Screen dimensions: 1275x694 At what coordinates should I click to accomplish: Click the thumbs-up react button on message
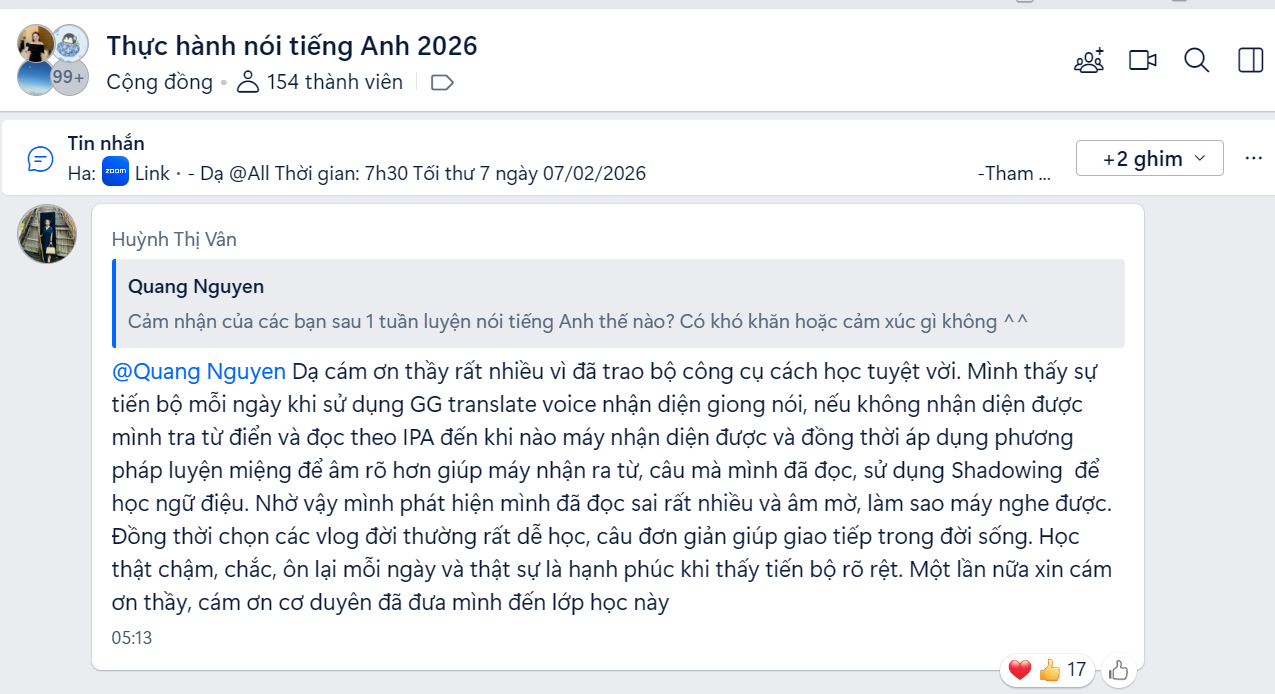[x=1119, y=671]
